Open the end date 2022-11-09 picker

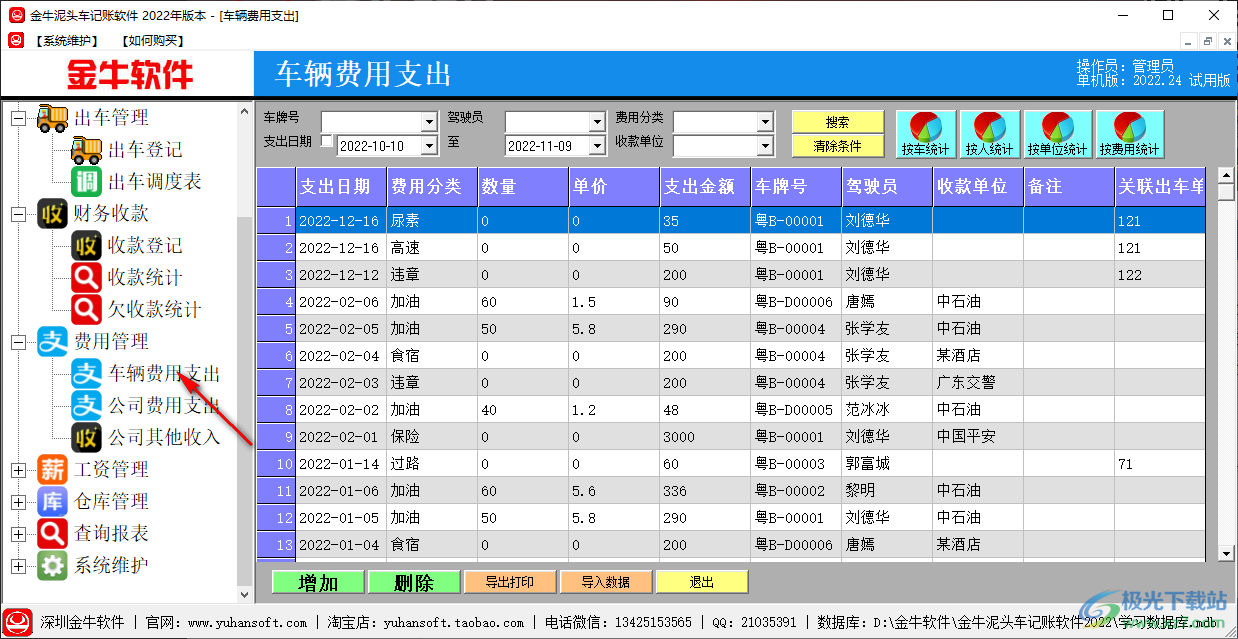[x=598, y=146]
